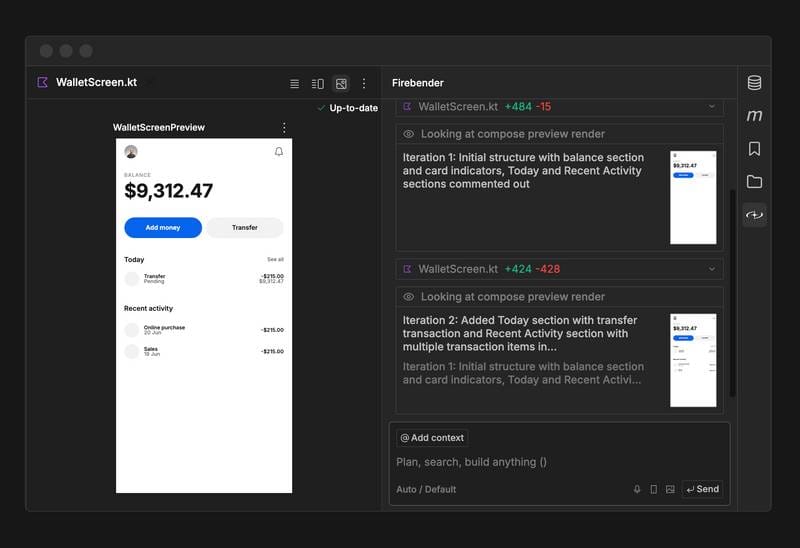Open the folder icon in right sidebar

[754, 182]
